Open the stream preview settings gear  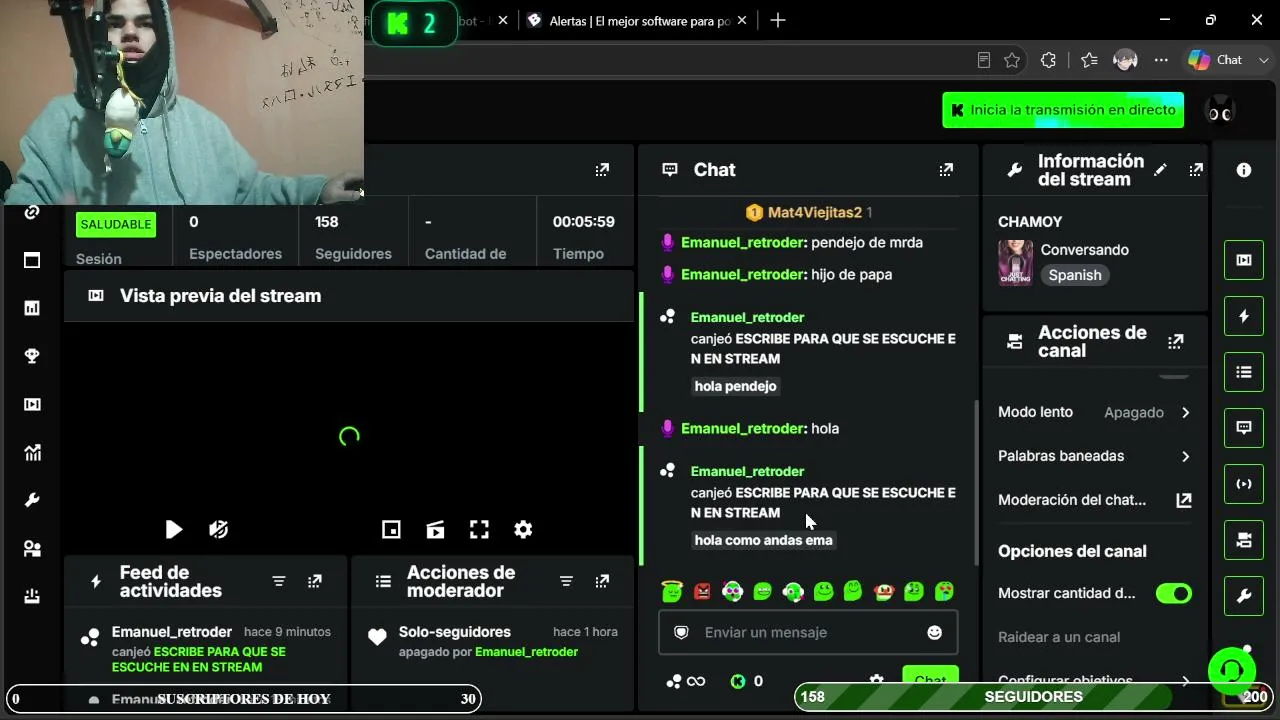[x=523, y=530]
